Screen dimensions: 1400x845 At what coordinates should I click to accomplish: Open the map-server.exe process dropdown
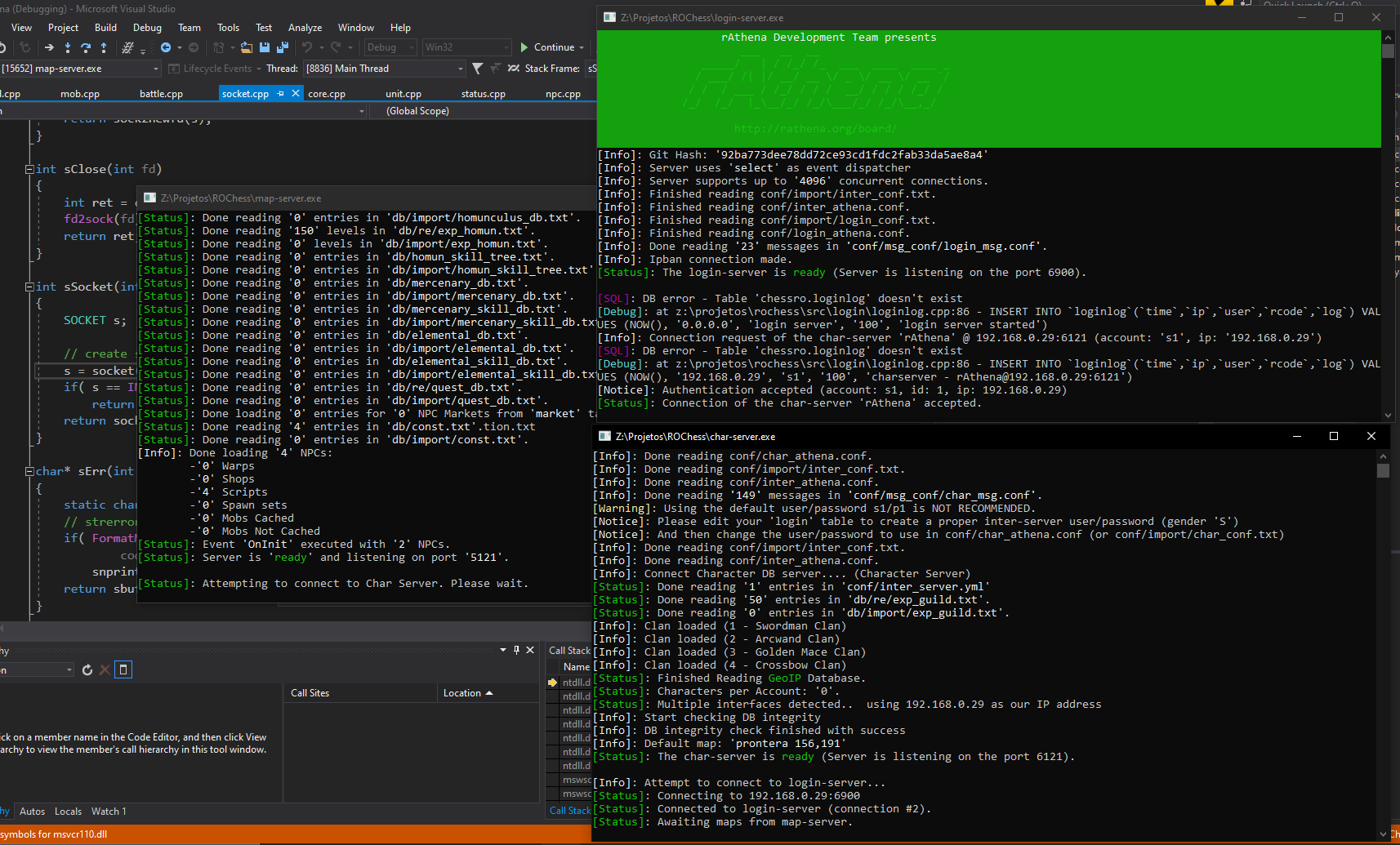pos(155,69)
